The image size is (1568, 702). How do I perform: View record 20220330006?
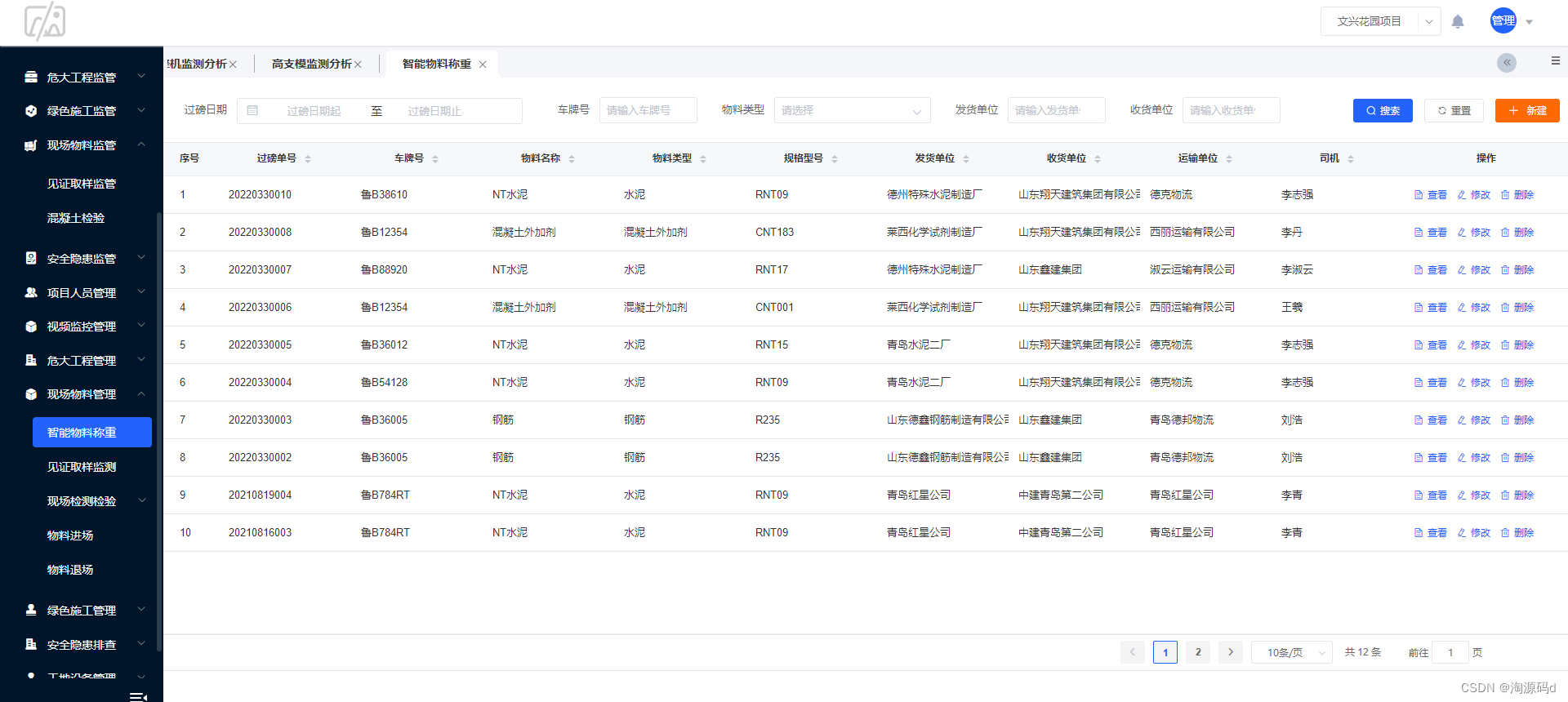click(1431, 308)
